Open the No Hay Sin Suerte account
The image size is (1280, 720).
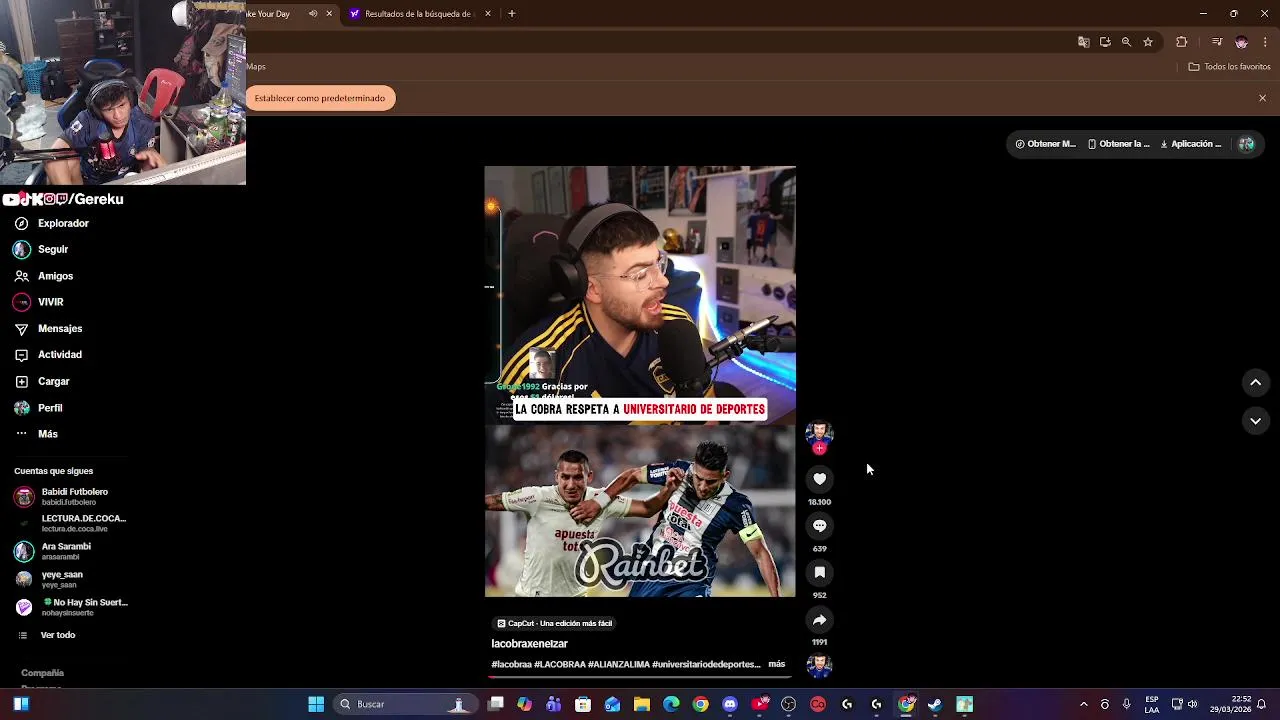coord(71,607)
